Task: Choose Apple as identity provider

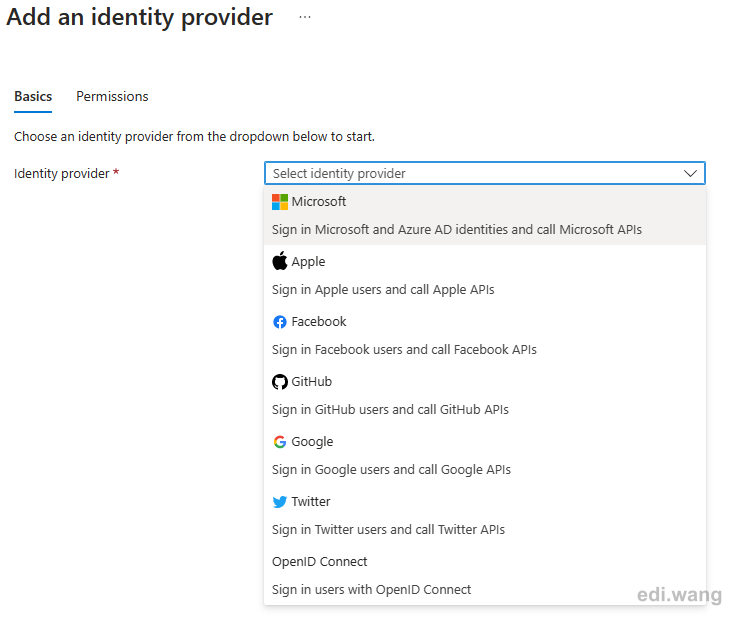Action: click(x=485, y=275)
